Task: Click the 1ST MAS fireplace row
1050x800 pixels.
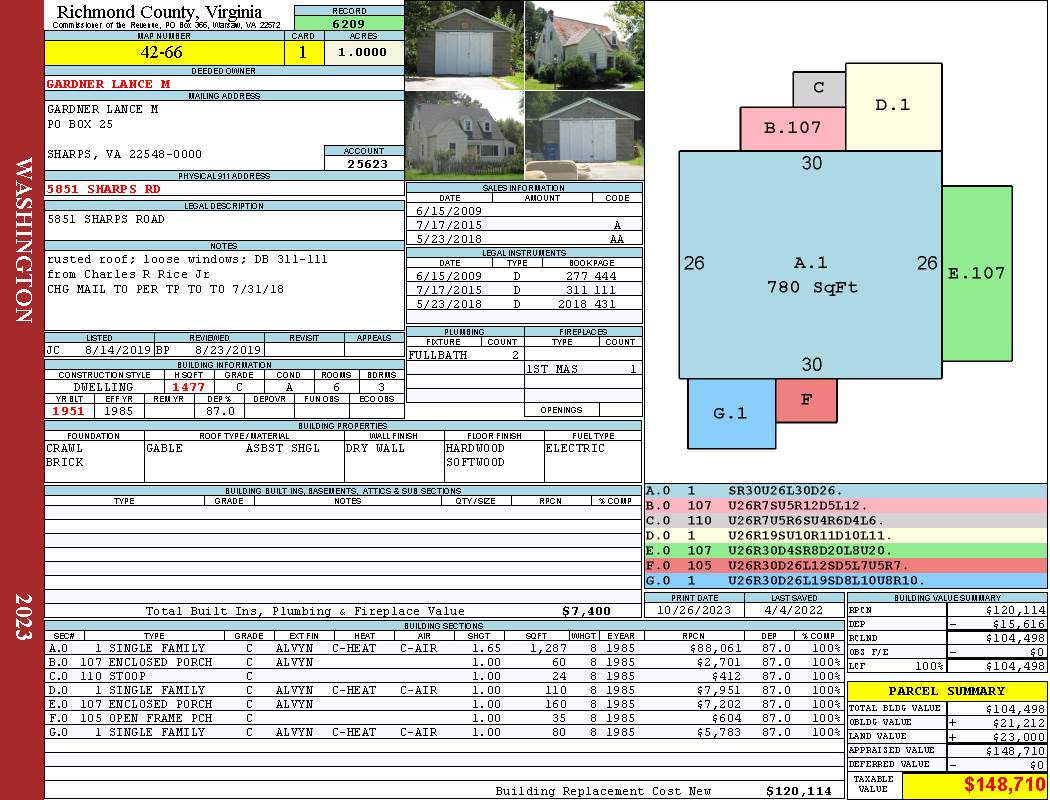Action: [583, 369]
